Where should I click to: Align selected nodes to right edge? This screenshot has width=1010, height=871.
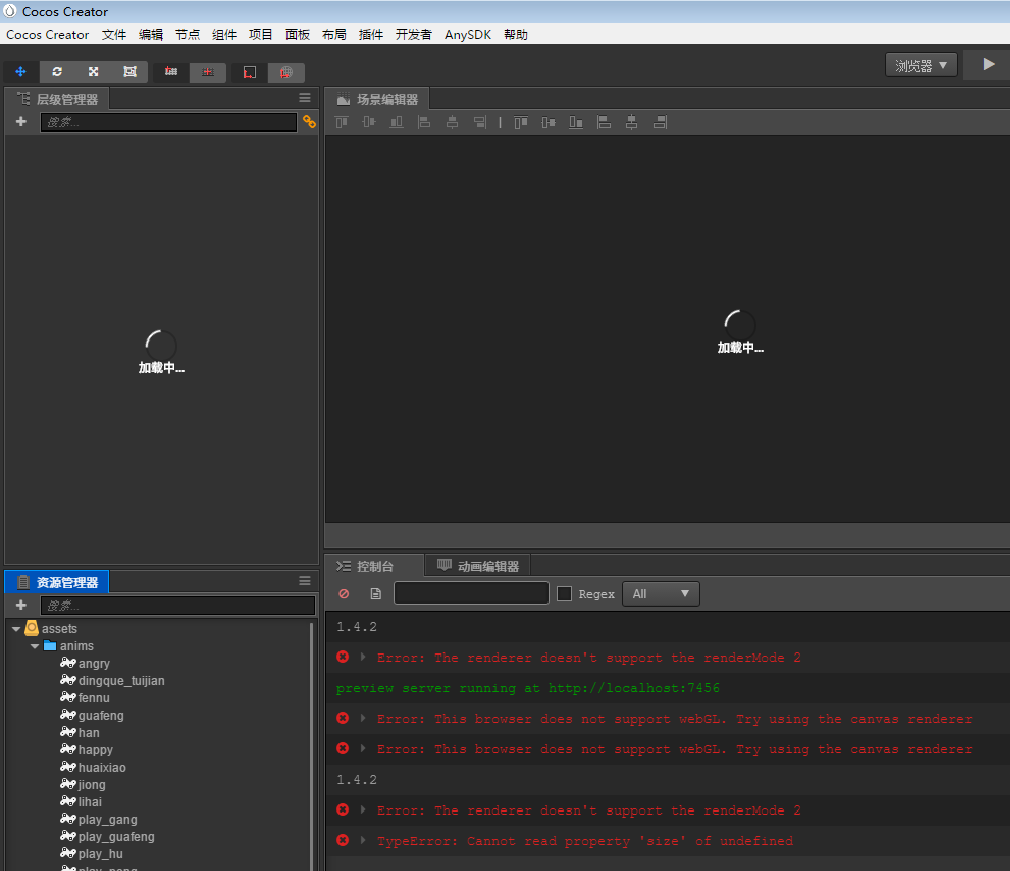point(480,122)
